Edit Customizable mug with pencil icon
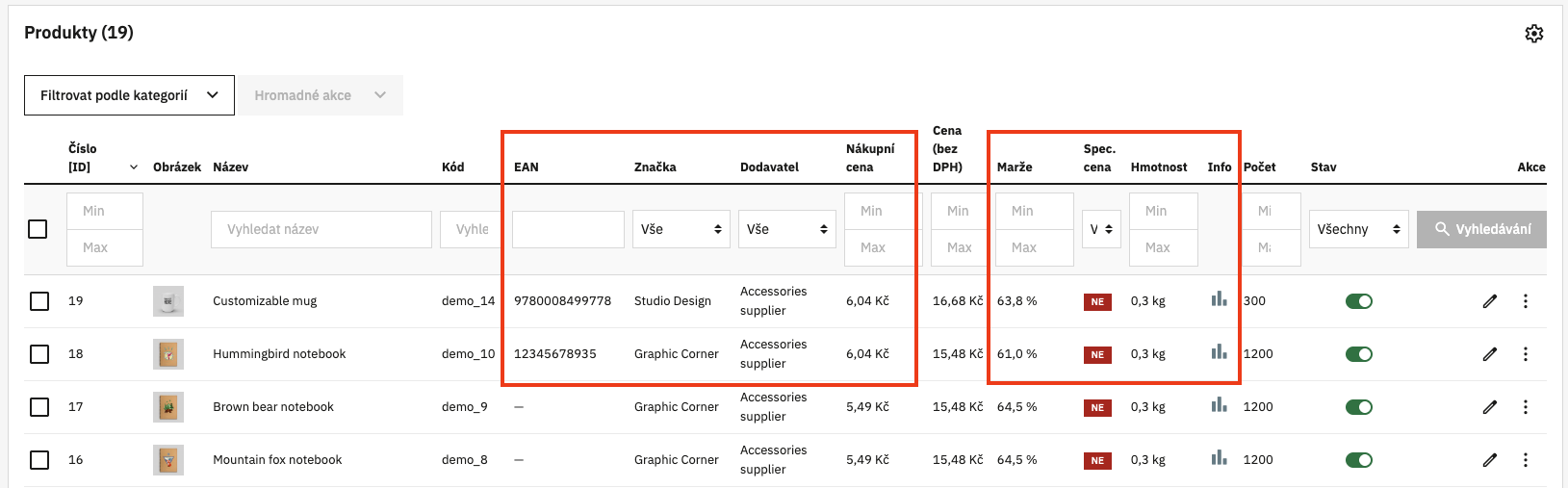This screenshot has width=1568, height=488. (1490, 301)
